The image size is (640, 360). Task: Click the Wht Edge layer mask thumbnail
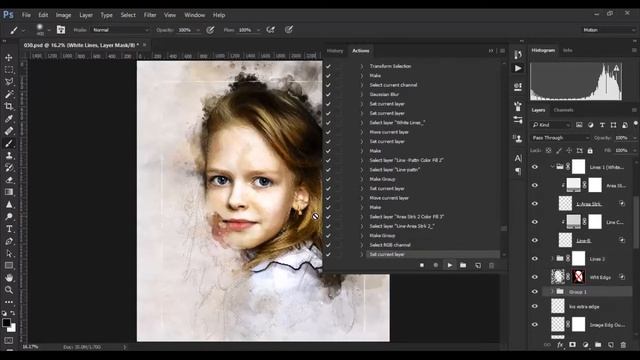click(x=578, y=277)
